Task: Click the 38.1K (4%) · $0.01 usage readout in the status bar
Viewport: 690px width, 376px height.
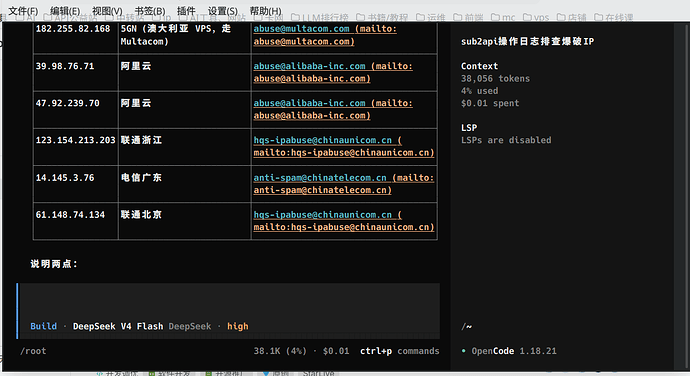Action: 301,351
